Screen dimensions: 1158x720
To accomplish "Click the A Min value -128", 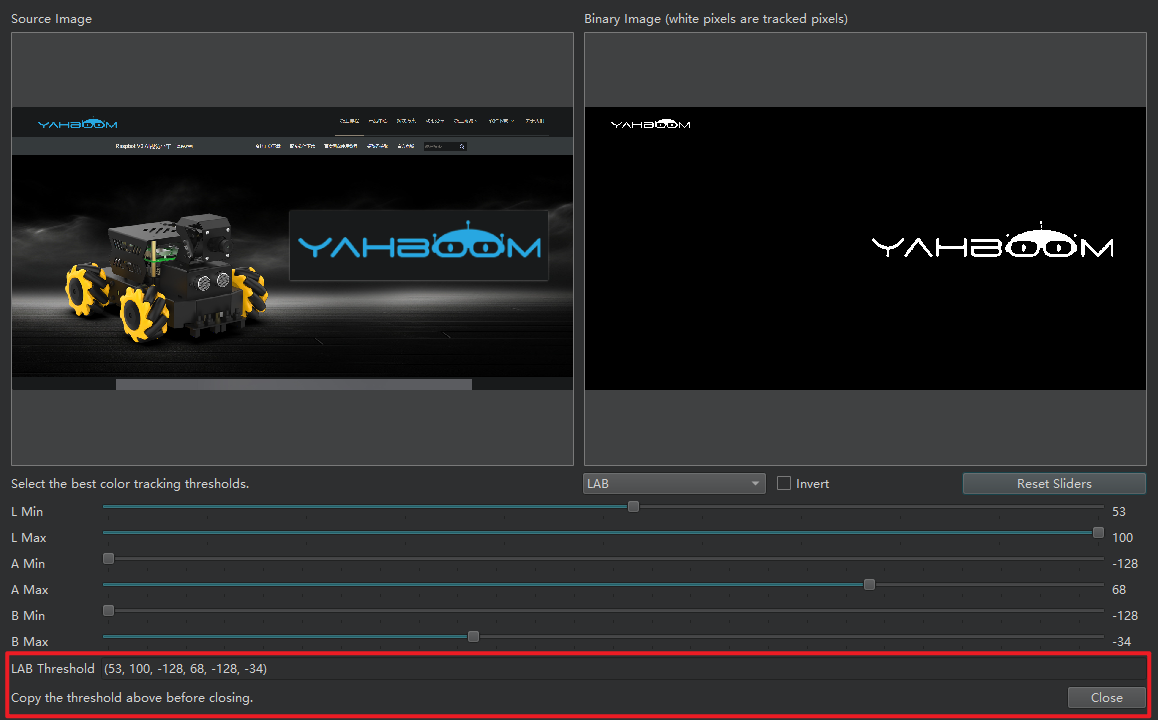I will (x=1125, y=563).
